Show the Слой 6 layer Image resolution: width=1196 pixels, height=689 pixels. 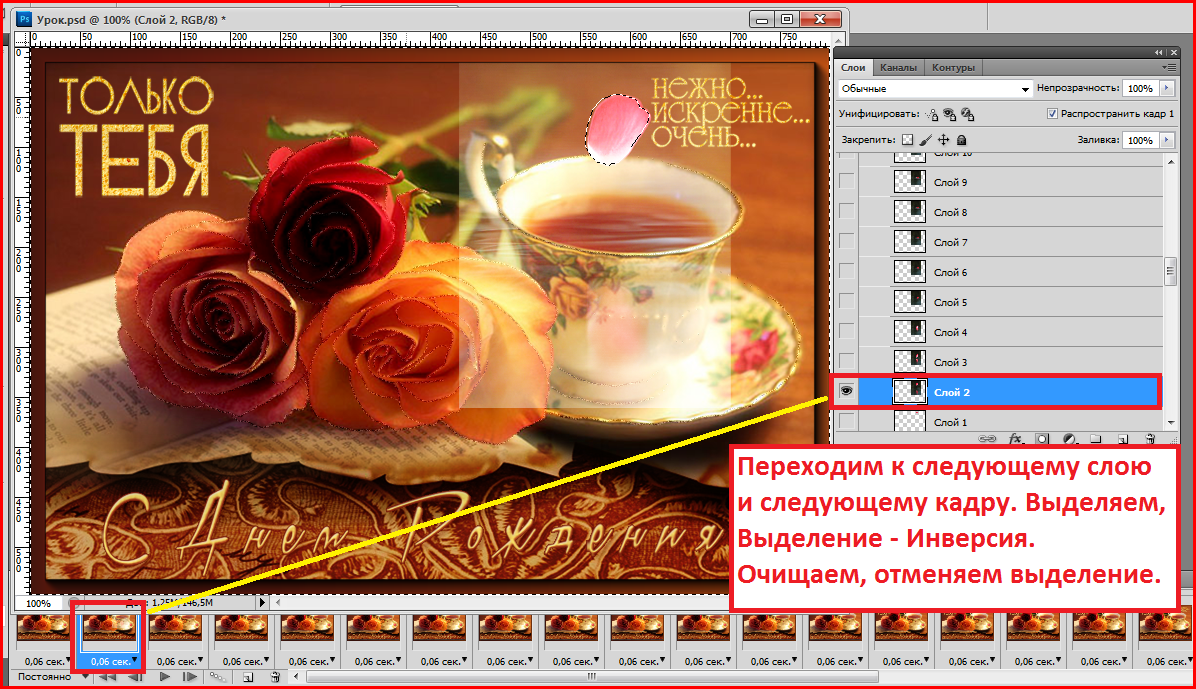coord(847,272)
